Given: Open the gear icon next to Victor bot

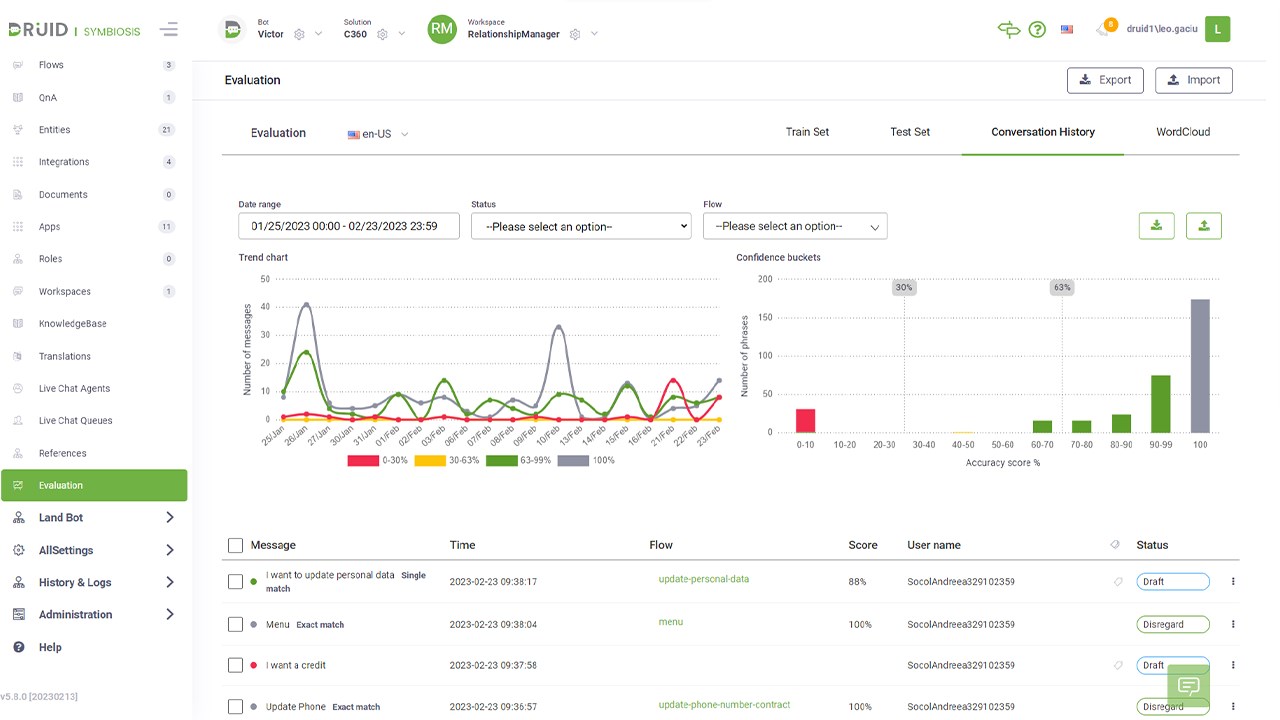Looking at the screenshot, I should click(x=299, y=34).
